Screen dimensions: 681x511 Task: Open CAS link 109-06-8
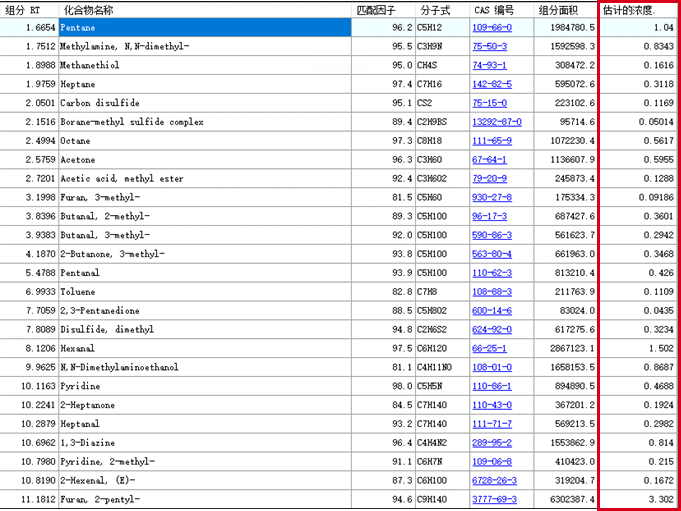(x=492, y=462)
